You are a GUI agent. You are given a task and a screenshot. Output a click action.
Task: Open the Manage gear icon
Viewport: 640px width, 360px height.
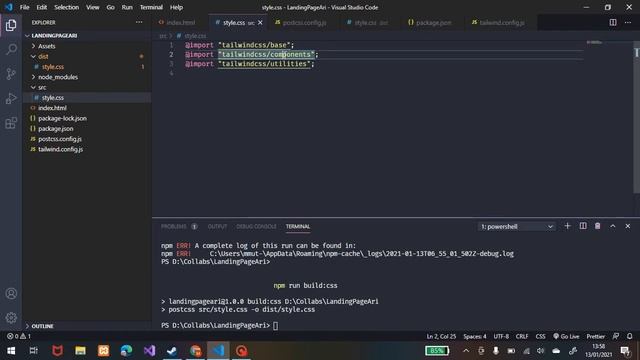point(11,318)
